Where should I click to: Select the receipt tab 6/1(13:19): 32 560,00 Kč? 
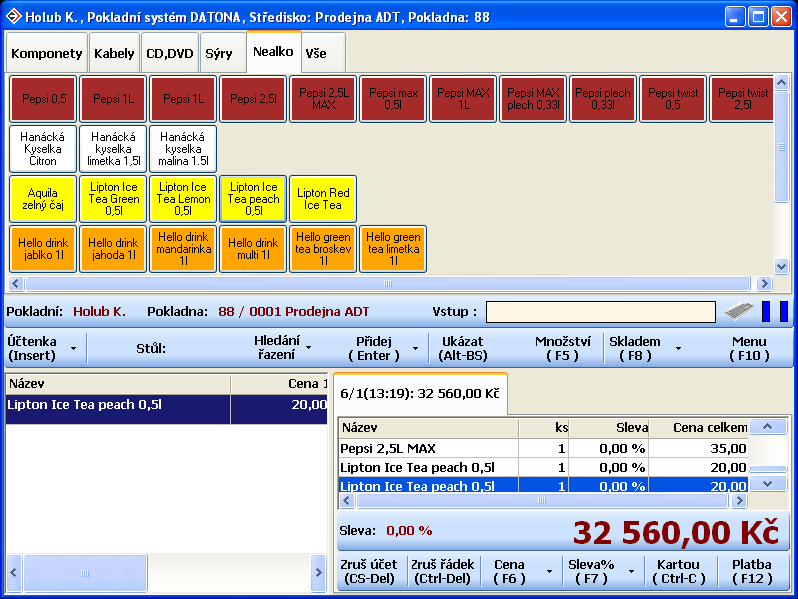pos(420,393)
